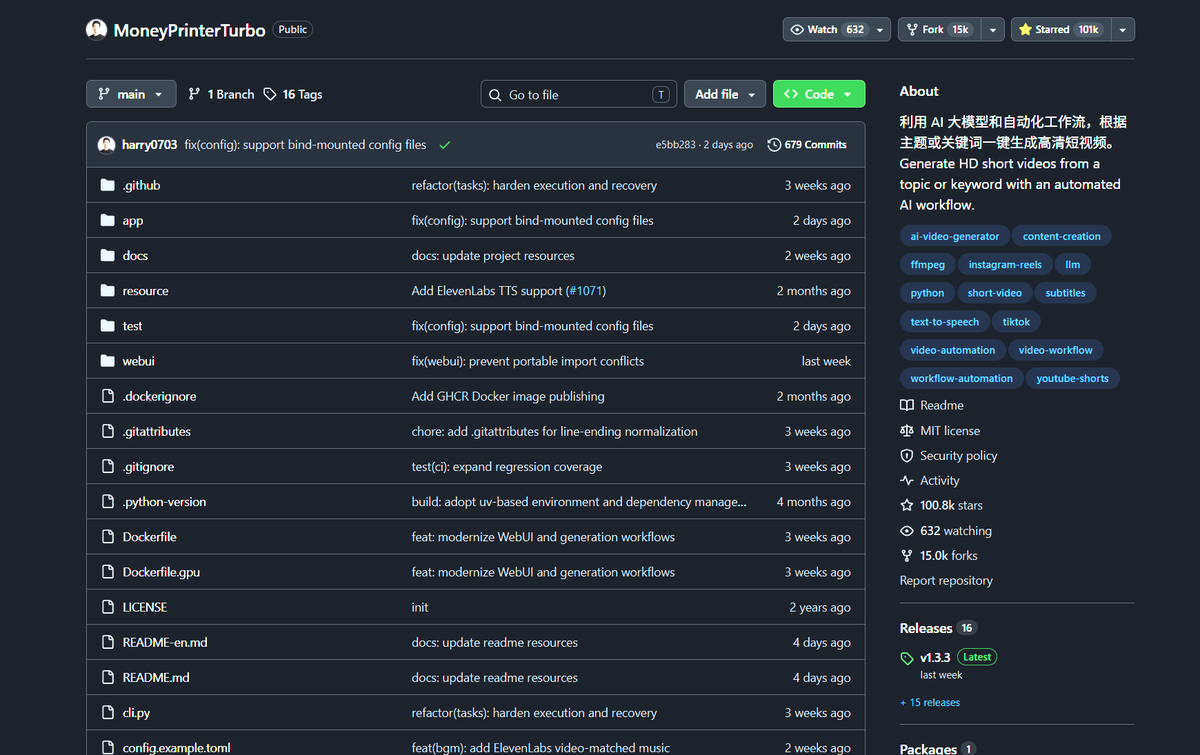The width and height of the screenshot is (1200, 755).
Task: Select the youtube-shorts topic tag
Action: 1072,378
